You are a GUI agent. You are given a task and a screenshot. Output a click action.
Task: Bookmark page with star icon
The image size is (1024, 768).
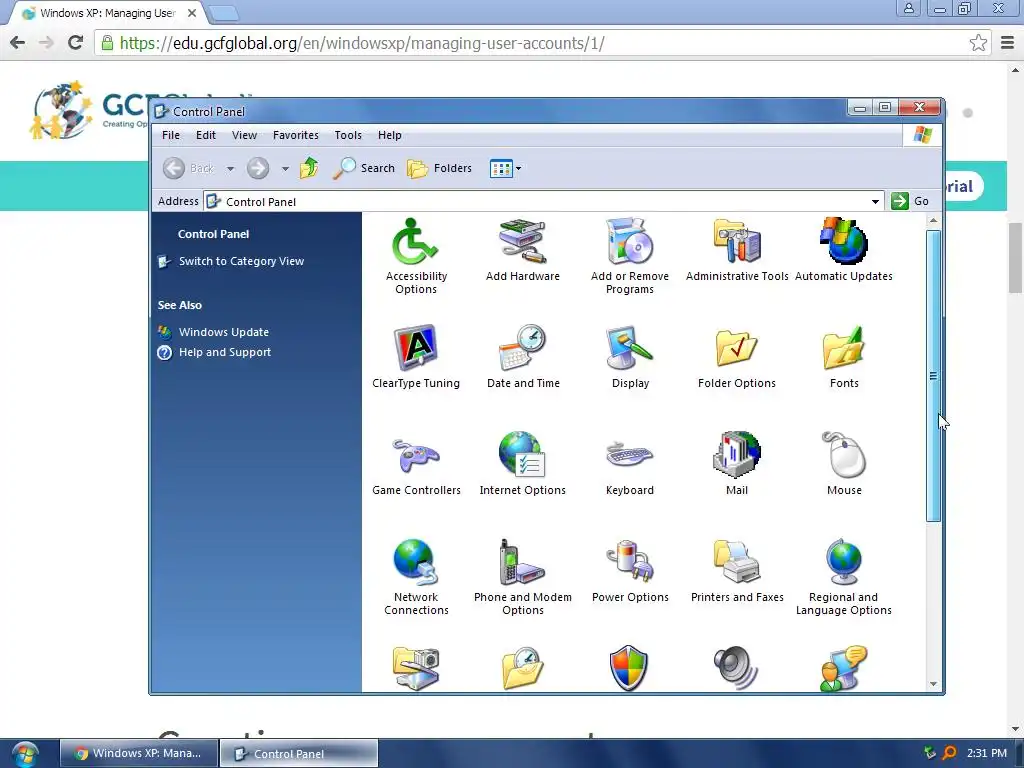click(x=978, y=43)
